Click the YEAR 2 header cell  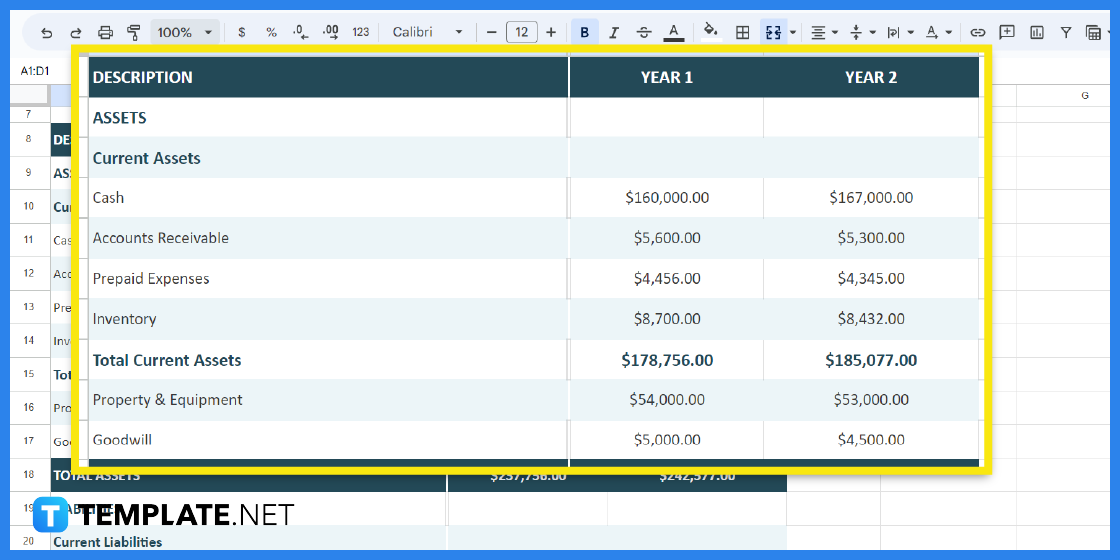click(871, 77)
